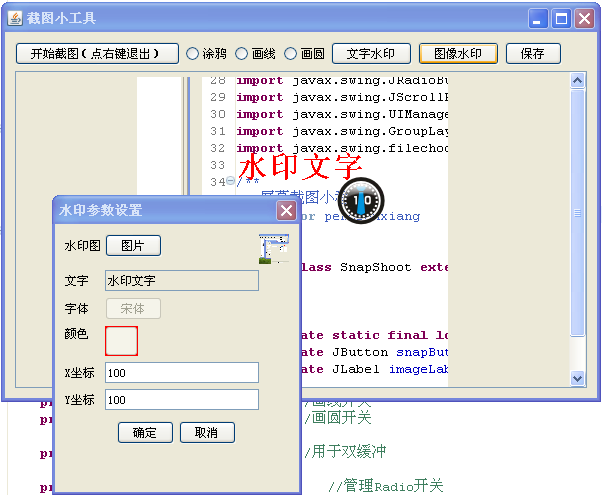Image resolution: width=602 pixels, height=495 pixels.
Task: Click the 水印图 label in dialog
Action: [83, 245]
